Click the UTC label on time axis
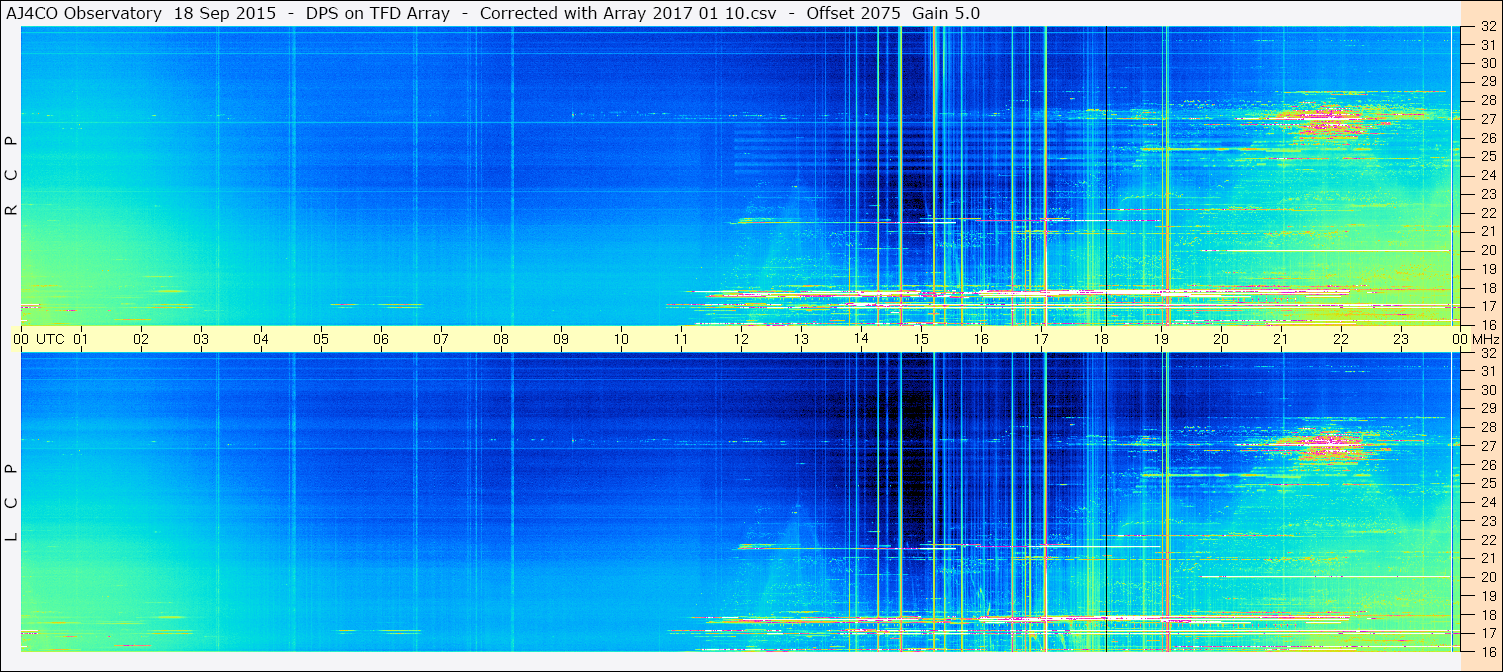 click(50, 340)
